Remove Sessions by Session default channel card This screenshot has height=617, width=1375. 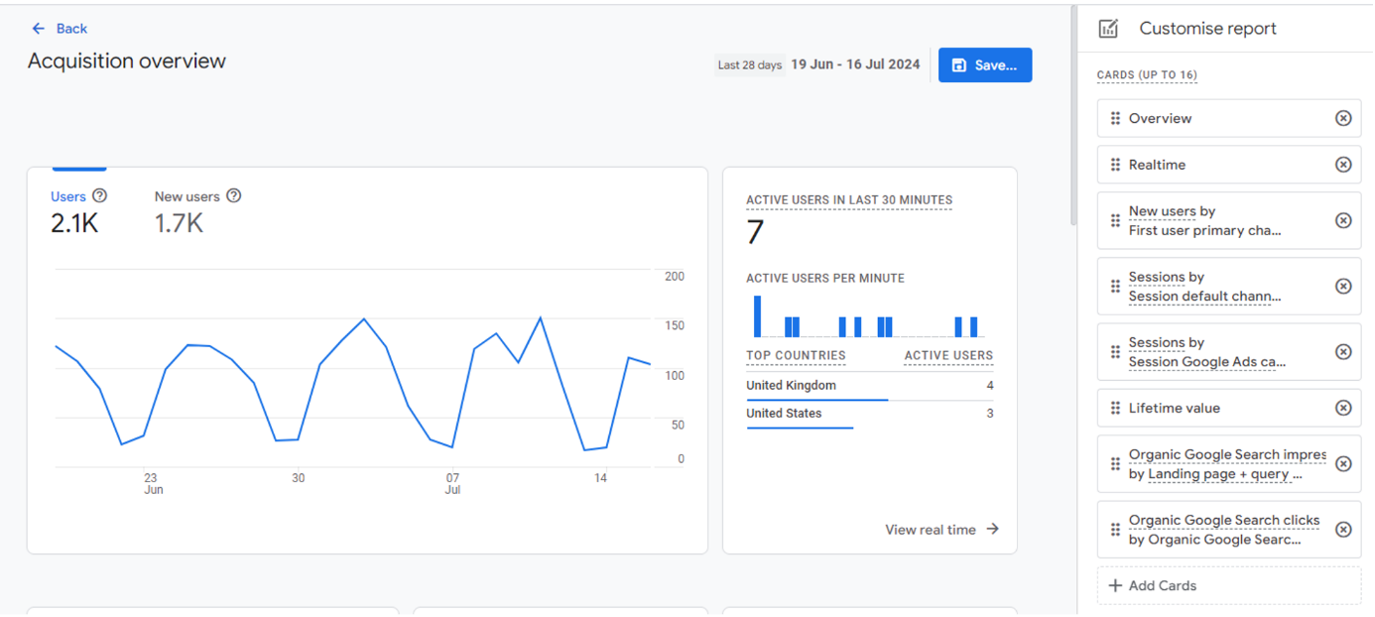tap(1343, 286)
